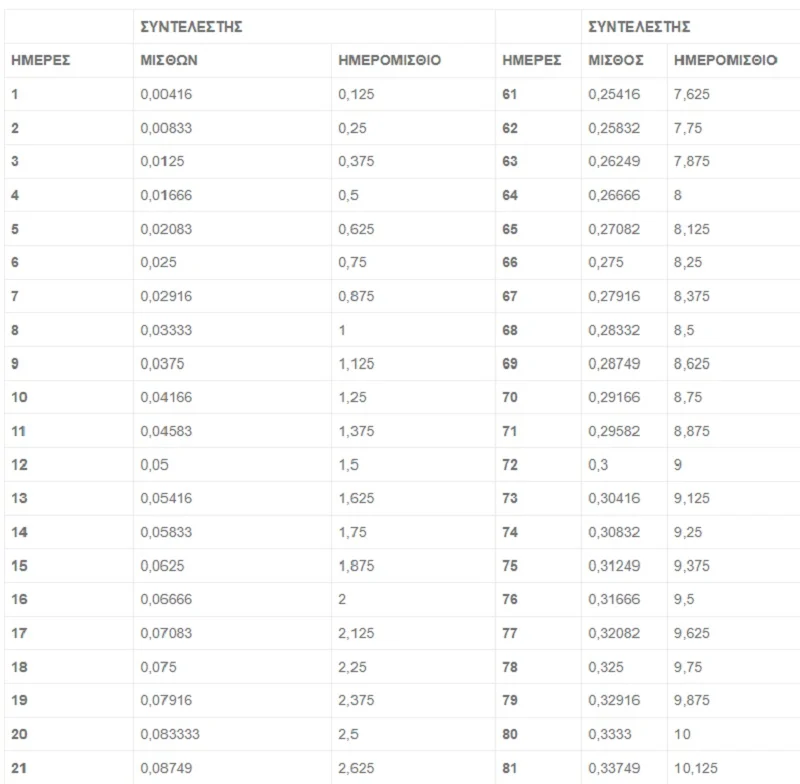The height and width of the screenshot is (784, 800).
Task: Click the cell with value 0,275
Action: [x=607, y=263]
